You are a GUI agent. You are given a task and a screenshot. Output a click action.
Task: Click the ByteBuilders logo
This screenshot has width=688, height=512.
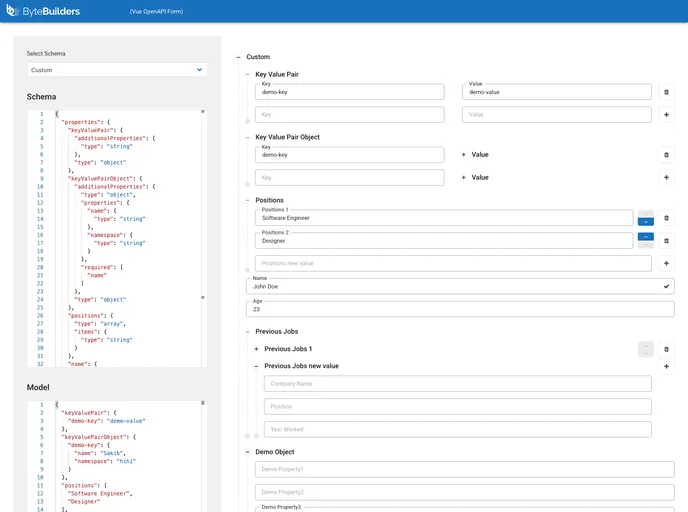(43, 11)
